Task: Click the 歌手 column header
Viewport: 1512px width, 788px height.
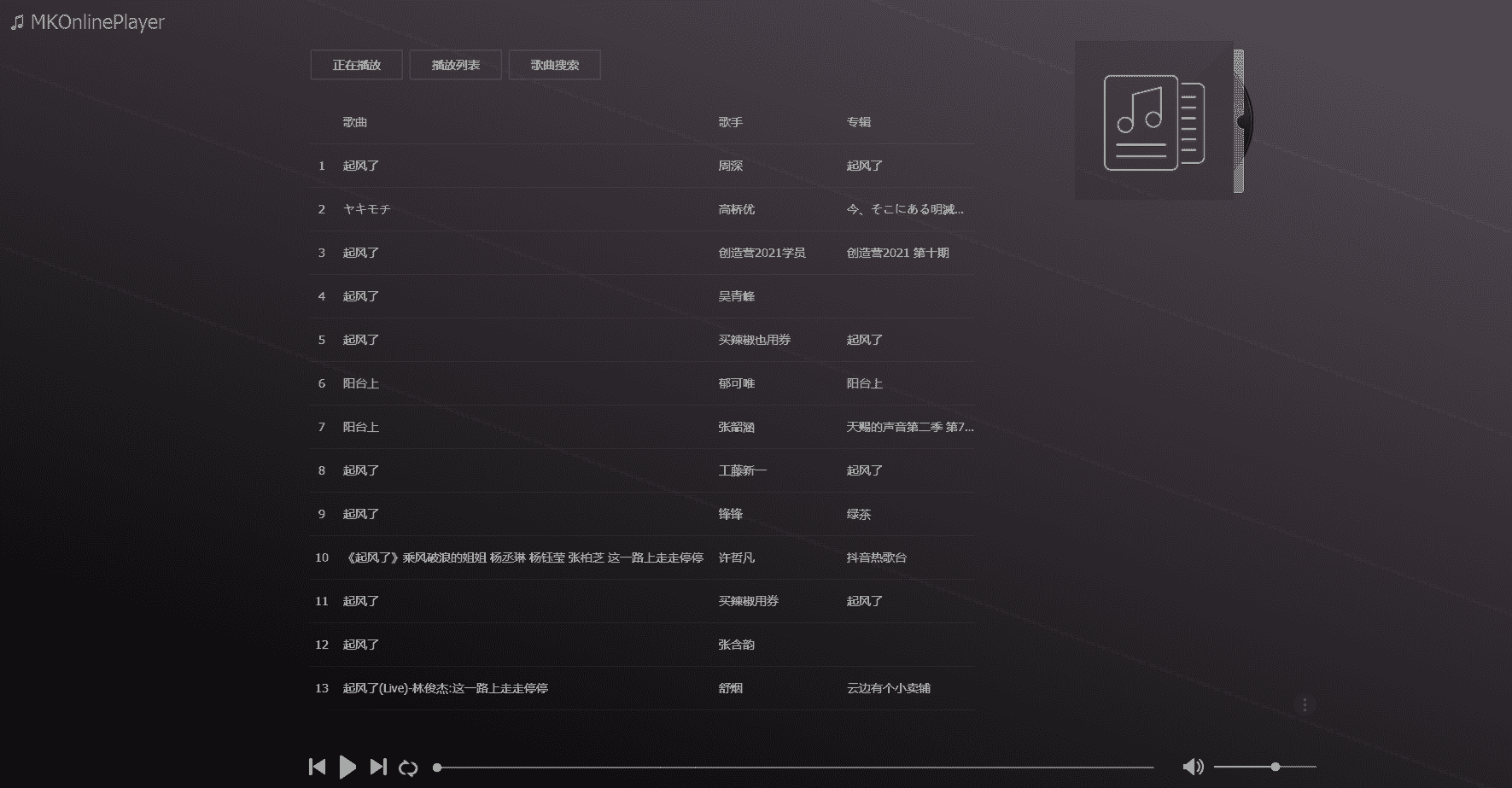Action: (730, 122)
